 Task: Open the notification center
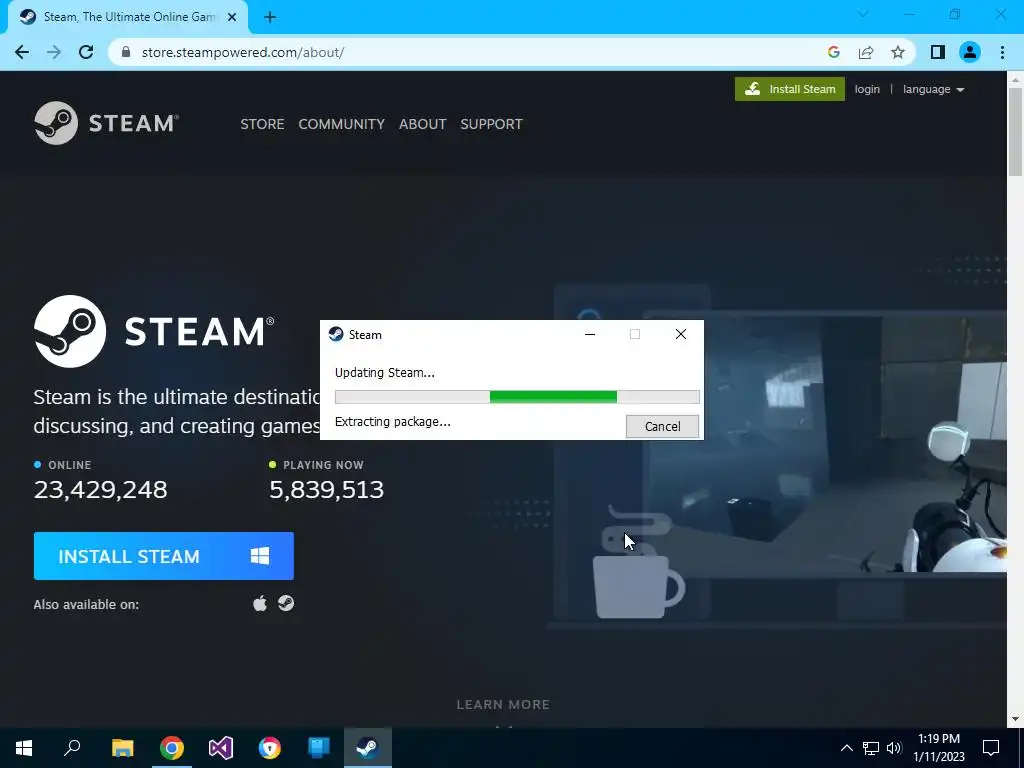[991, 748]
